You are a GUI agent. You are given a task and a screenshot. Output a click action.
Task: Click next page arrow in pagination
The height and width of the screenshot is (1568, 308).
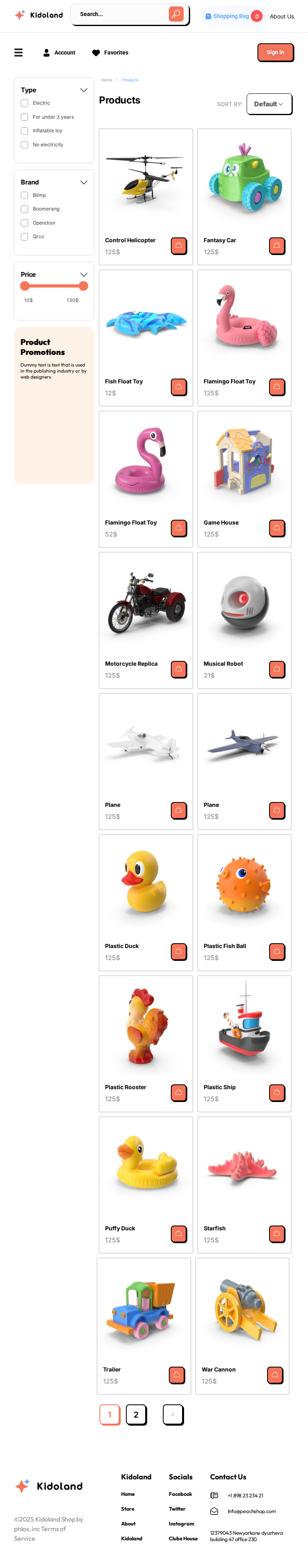pos(173,1415)
